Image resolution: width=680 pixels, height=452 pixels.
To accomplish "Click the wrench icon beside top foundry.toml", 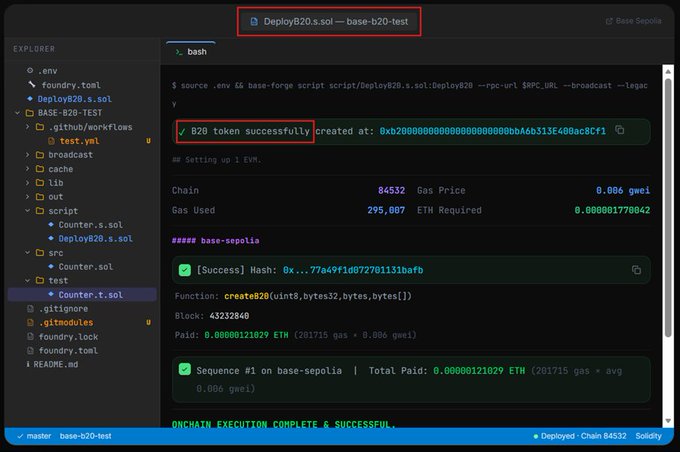I will click(32, 84).
